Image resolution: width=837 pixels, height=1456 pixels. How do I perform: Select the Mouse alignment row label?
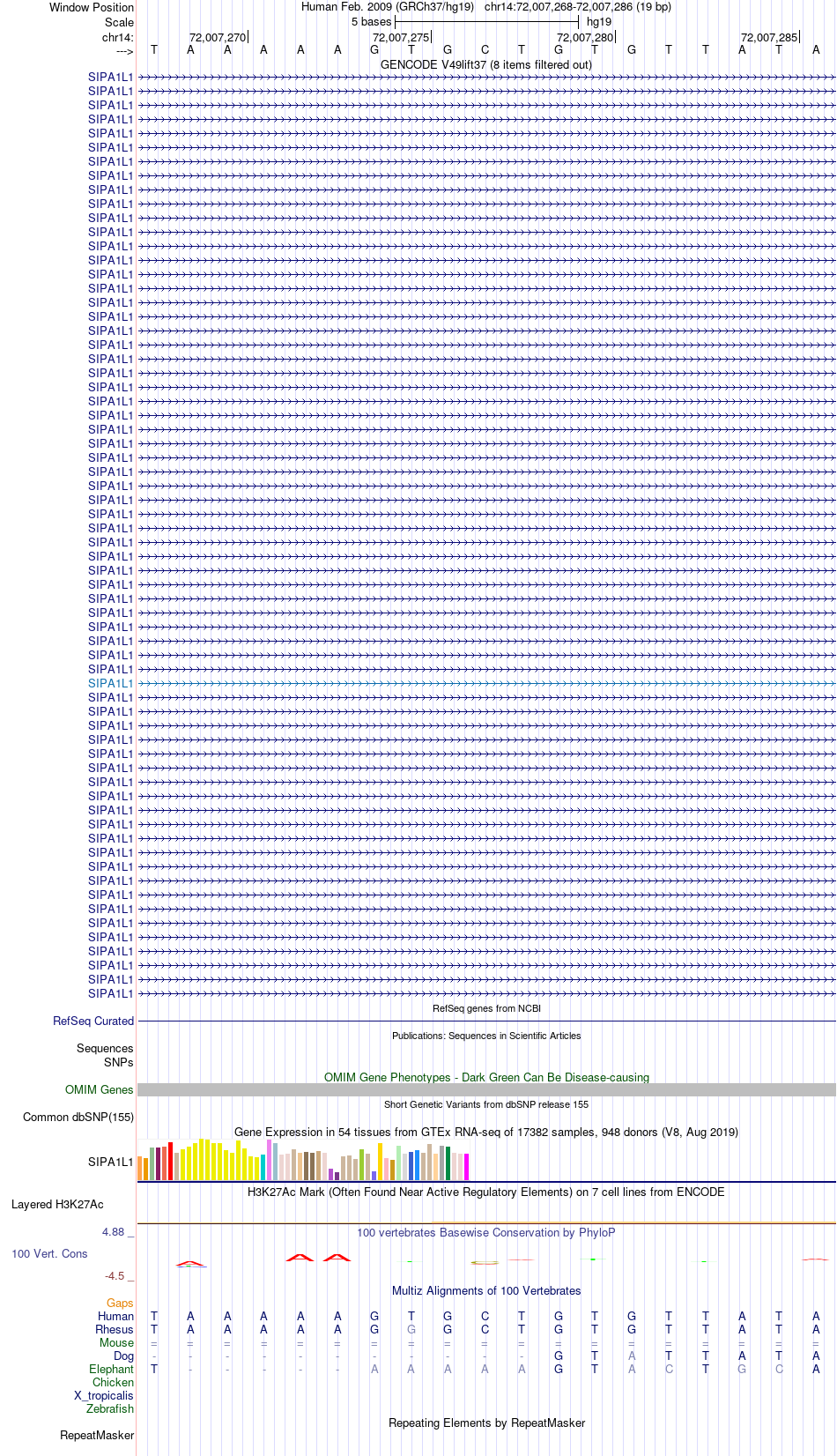tap(116, 1342)
